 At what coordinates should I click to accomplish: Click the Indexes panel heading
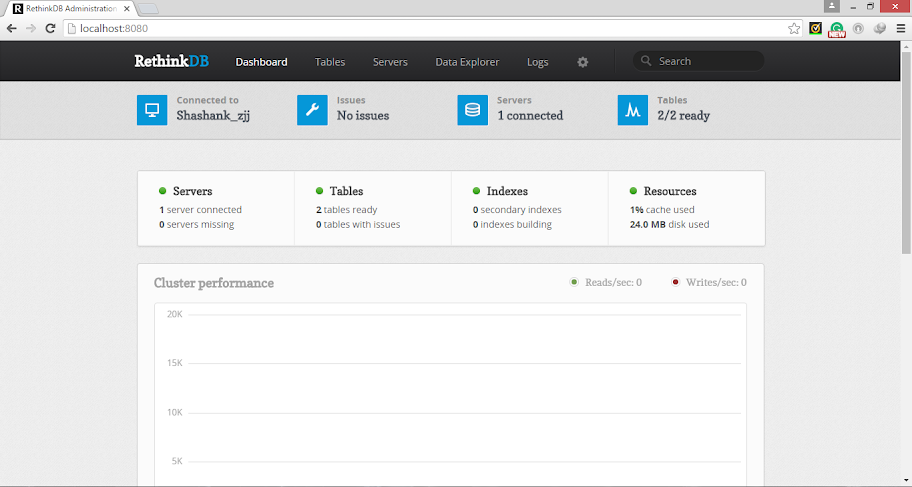[x=507, y=191]
